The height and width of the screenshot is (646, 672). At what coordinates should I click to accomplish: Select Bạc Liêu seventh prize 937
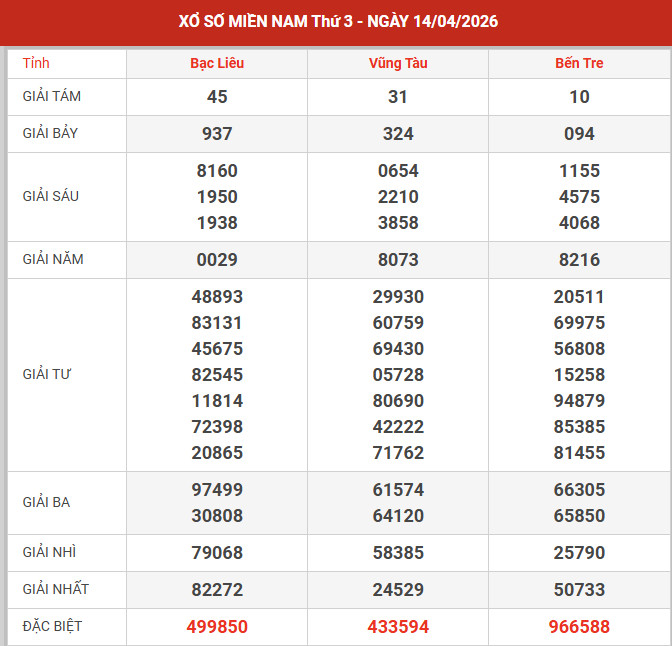coord(217,134)
